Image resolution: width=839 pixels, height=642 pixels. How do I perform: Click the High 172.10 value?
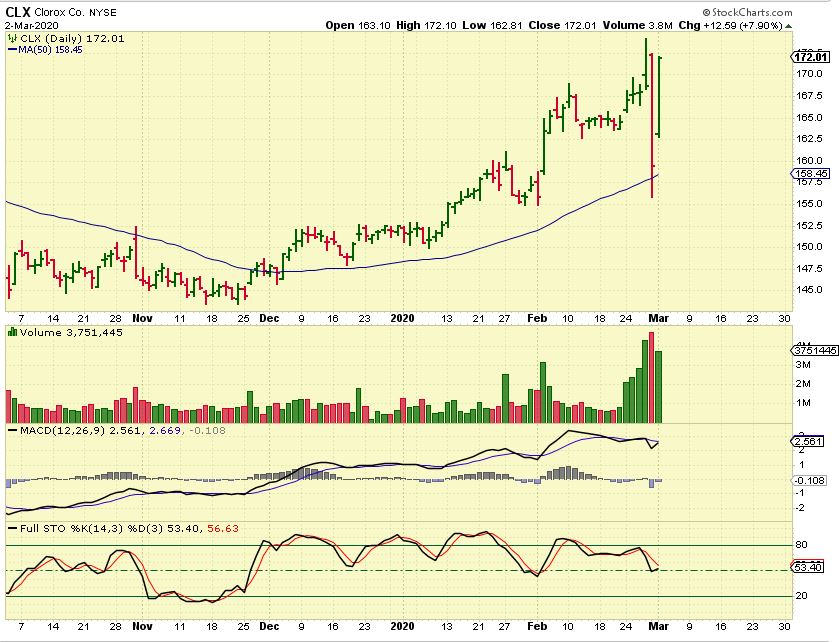coord(426,25)
